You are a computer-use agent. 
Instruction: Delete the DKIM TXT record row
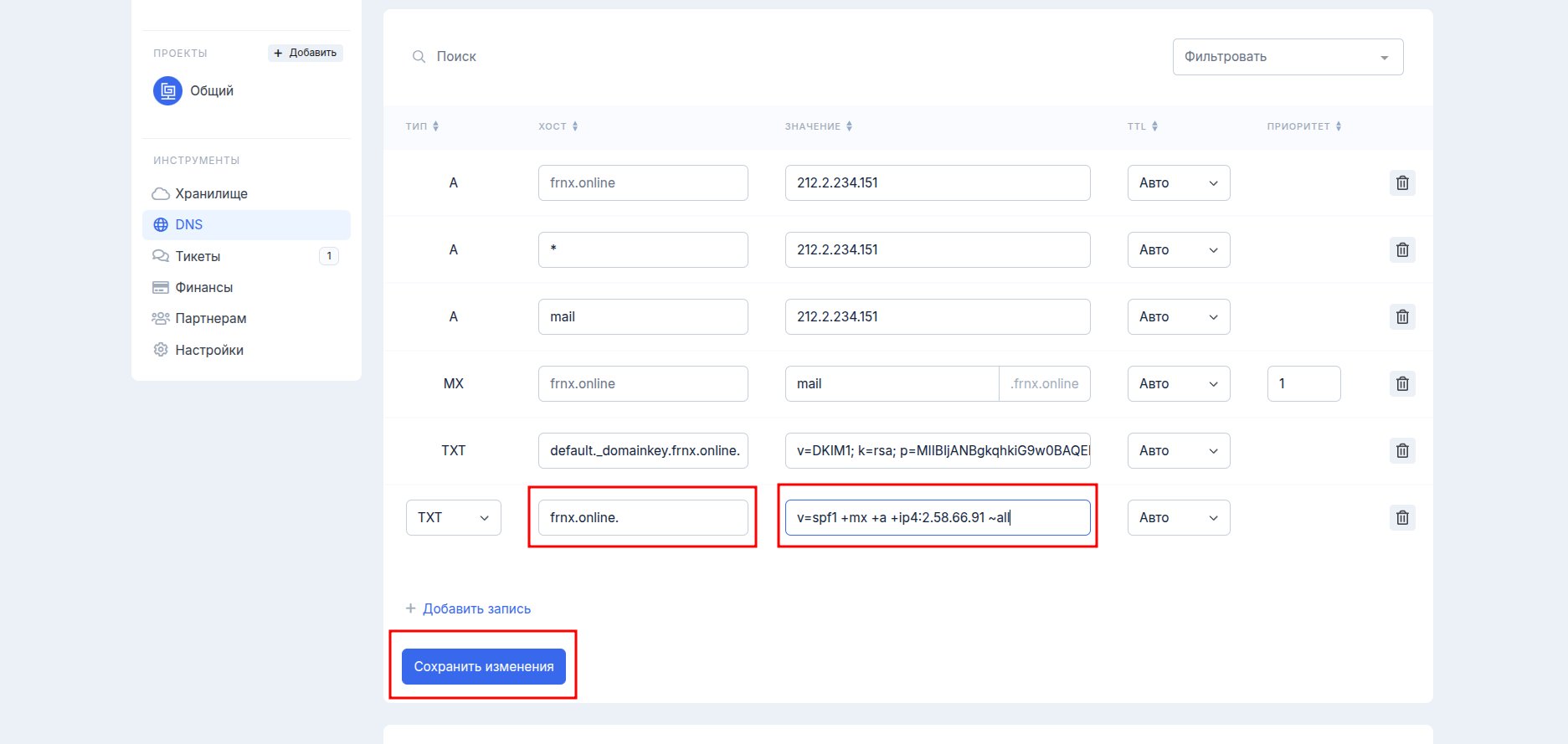point(1402,450)
